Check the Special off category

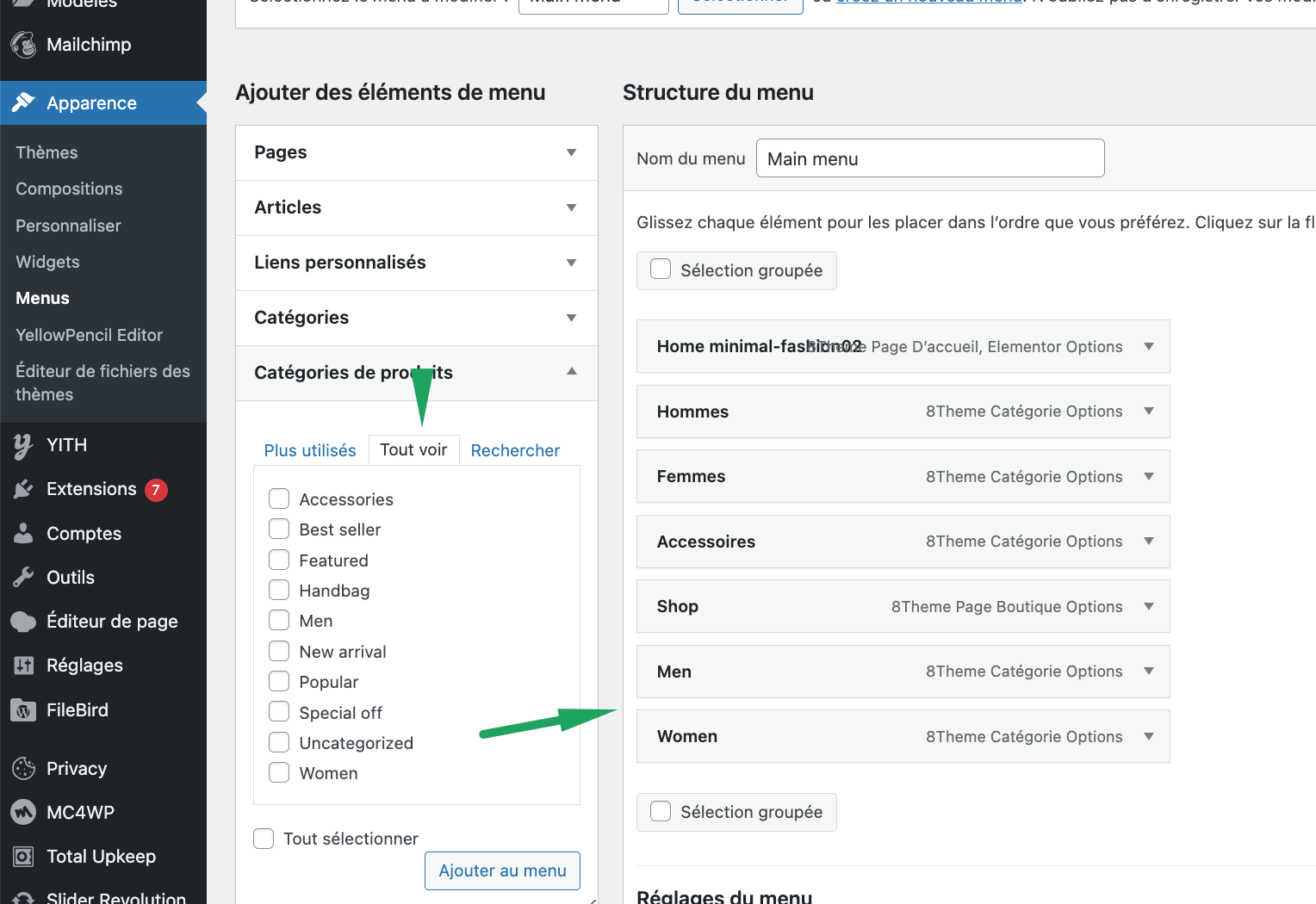279,712
